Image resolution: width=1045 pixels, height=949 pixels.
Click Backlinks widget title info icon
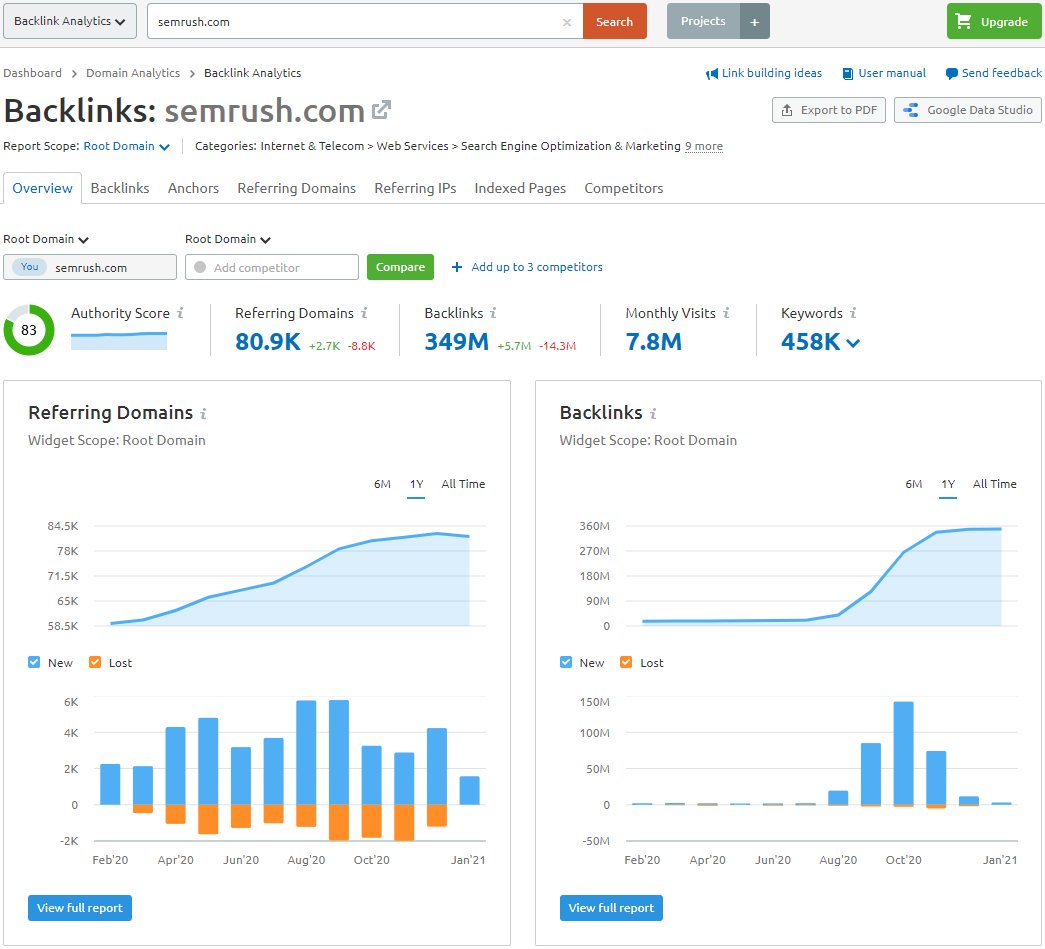(653, 414)
